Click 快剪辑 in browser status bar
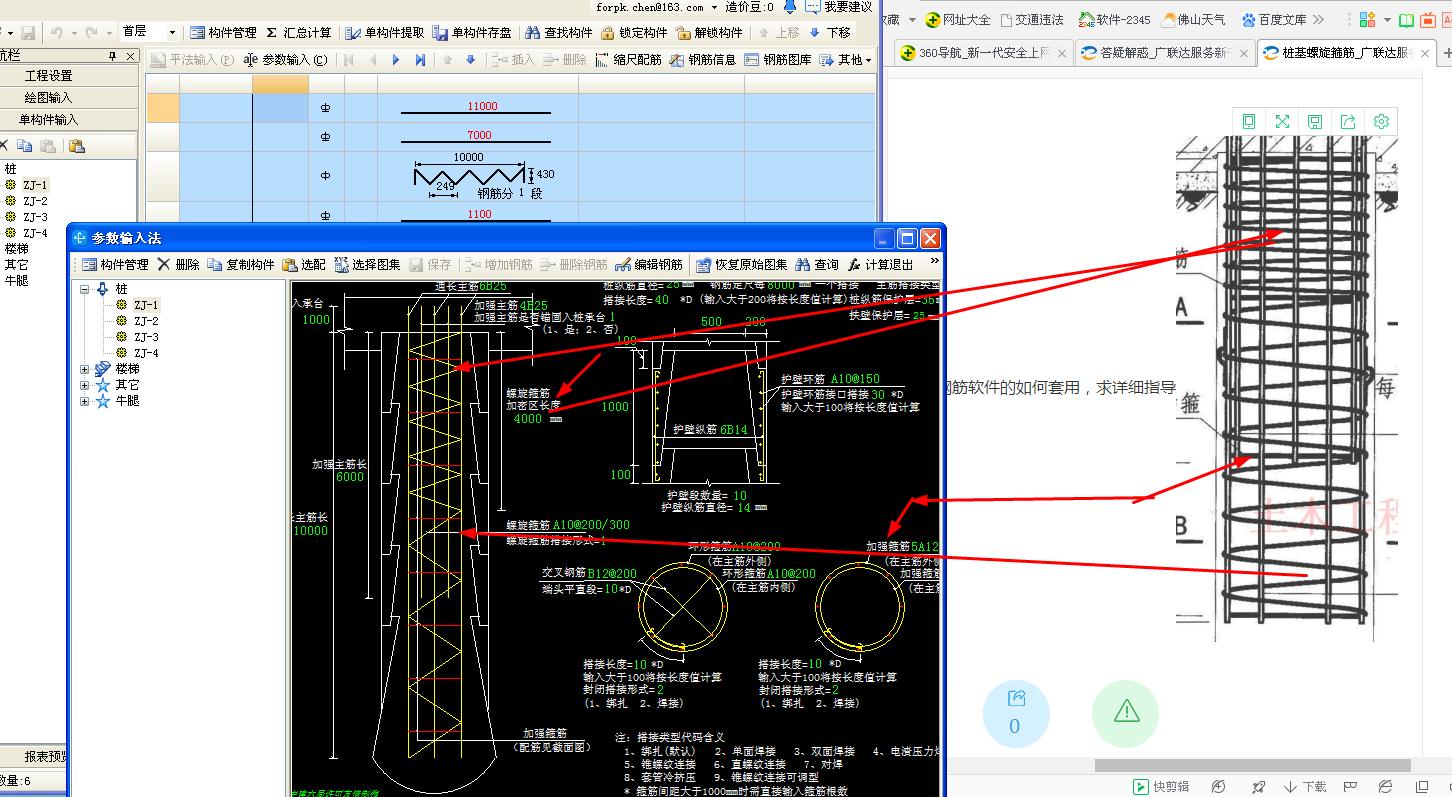The width and height of the screenshot is (1452, 797). point(1160,787)
